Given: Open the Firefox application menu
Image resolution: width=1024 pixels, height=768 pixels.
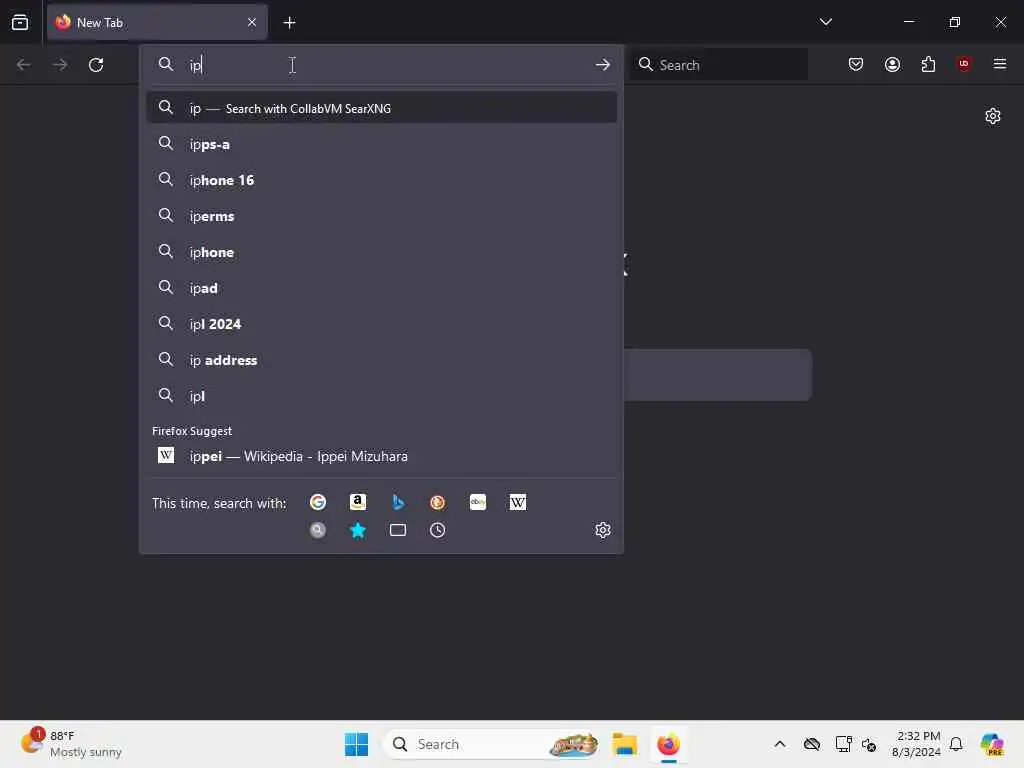Looking at the screenshot, I should point(1000,64).
